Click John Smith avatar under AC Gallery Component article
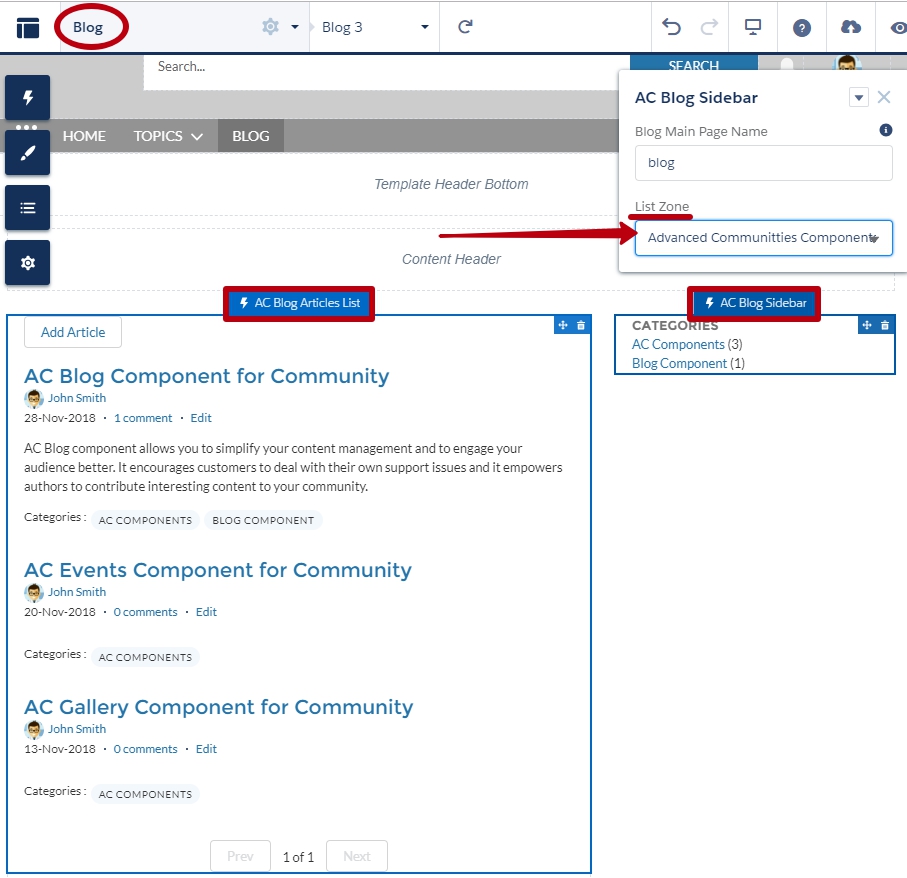This screenshot has height=878, width=907. [x=34, y=729]
